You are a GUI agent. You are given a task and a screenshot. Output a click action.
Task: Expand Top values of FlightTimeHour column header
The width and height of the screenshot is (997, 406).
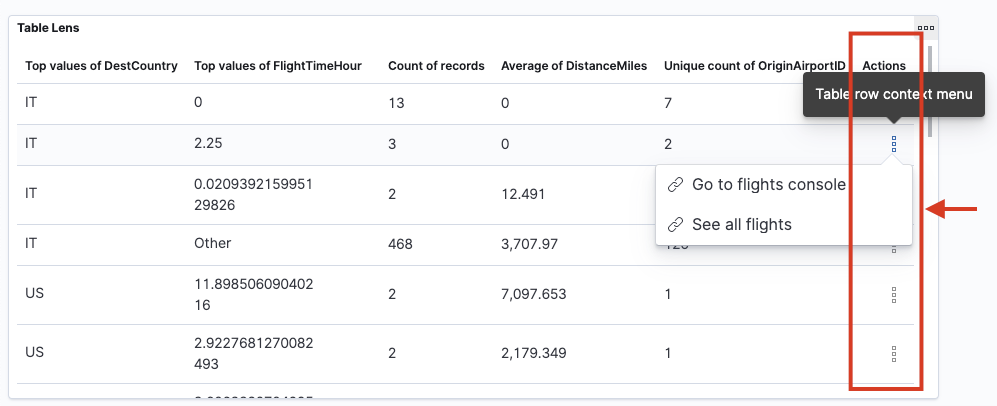pos(277,66)
